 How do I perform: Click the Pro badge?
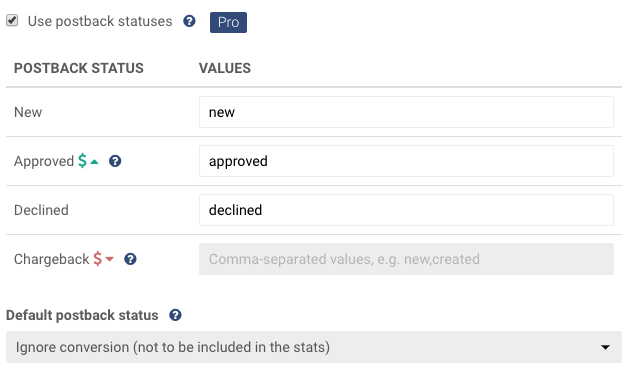click(x=228, y=22)
